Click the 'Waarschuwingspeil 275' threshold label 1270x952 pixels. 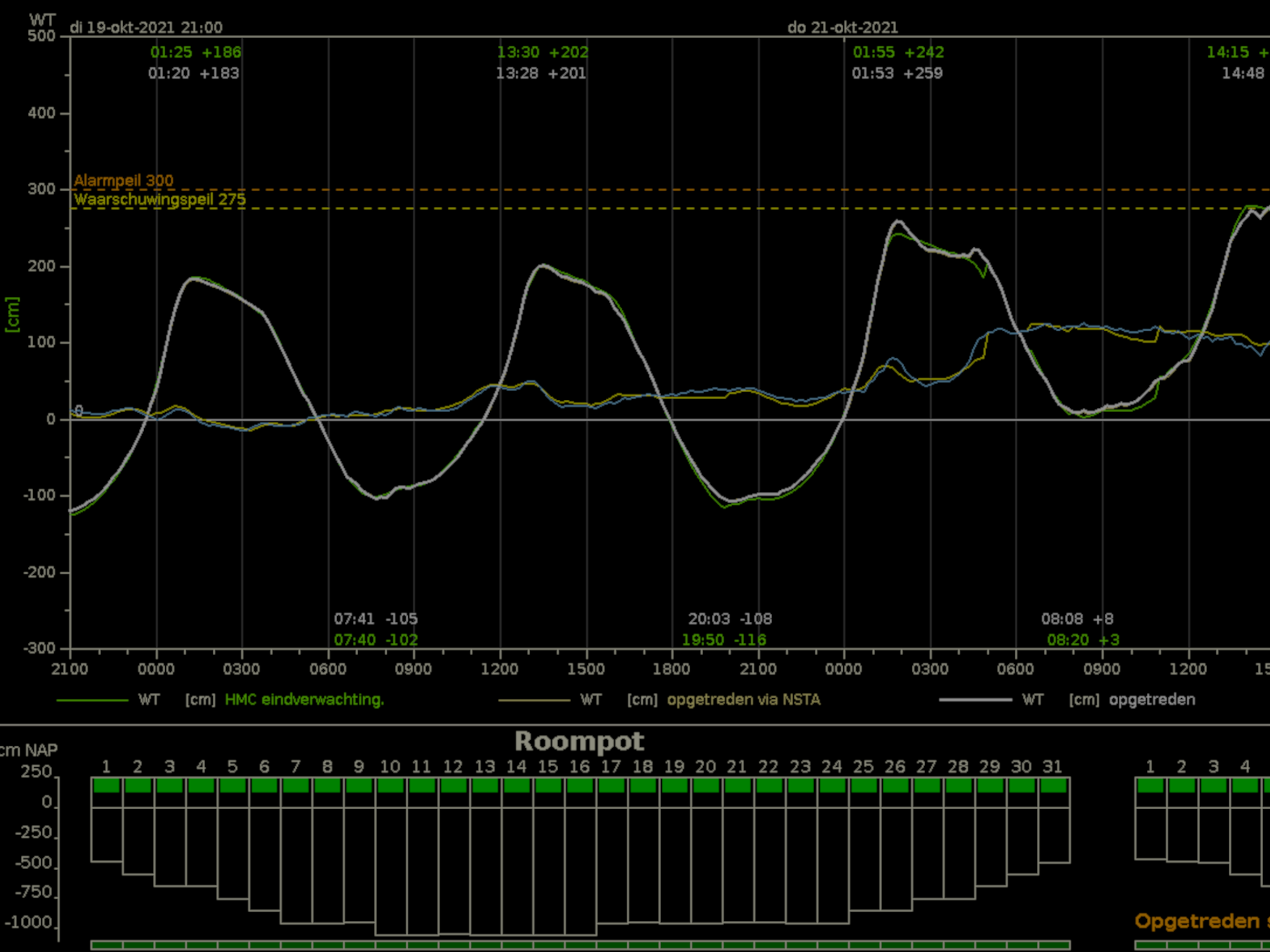point(159,199)
